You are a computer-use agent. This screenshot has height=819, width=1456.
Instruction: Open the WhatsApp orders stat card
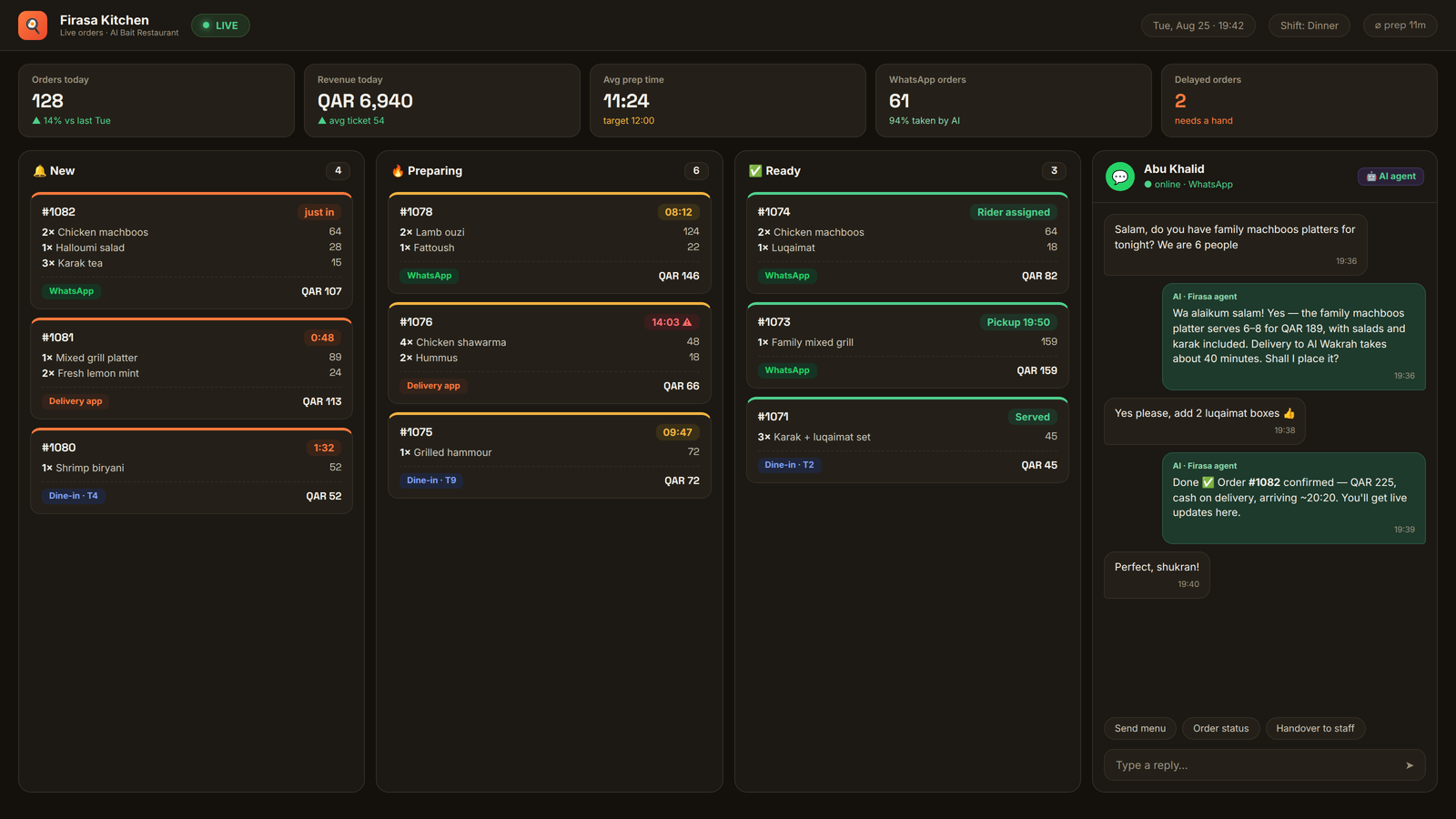1014,100
